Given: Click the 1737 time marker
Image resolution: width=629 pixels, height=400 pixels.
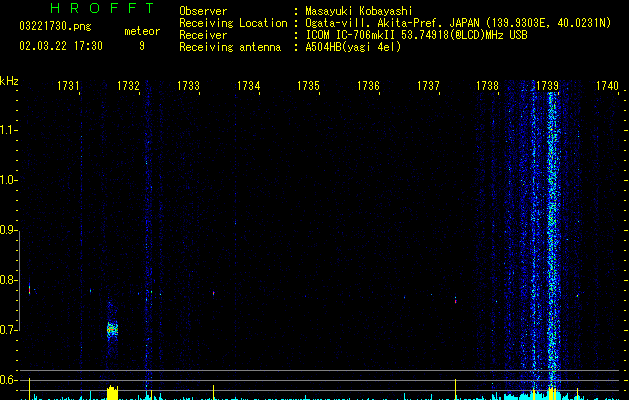Looking at the screenshot, I should pyautogui.click(x=428, y=86).
